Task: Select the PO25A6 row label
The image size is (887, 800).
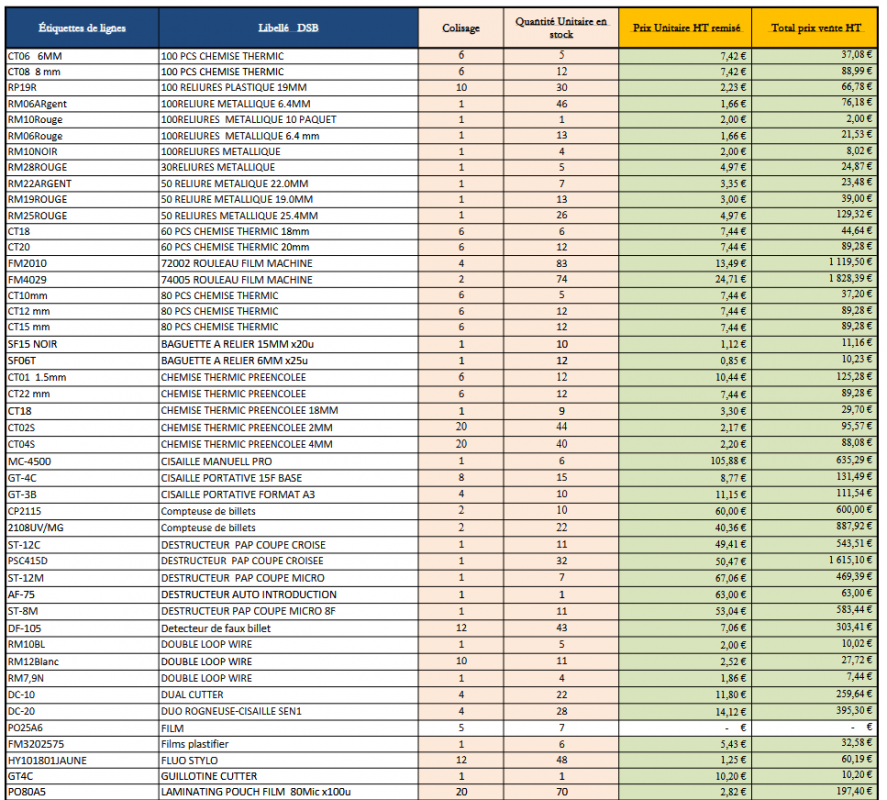Action: pyautogui.click(x=82, y=728)
